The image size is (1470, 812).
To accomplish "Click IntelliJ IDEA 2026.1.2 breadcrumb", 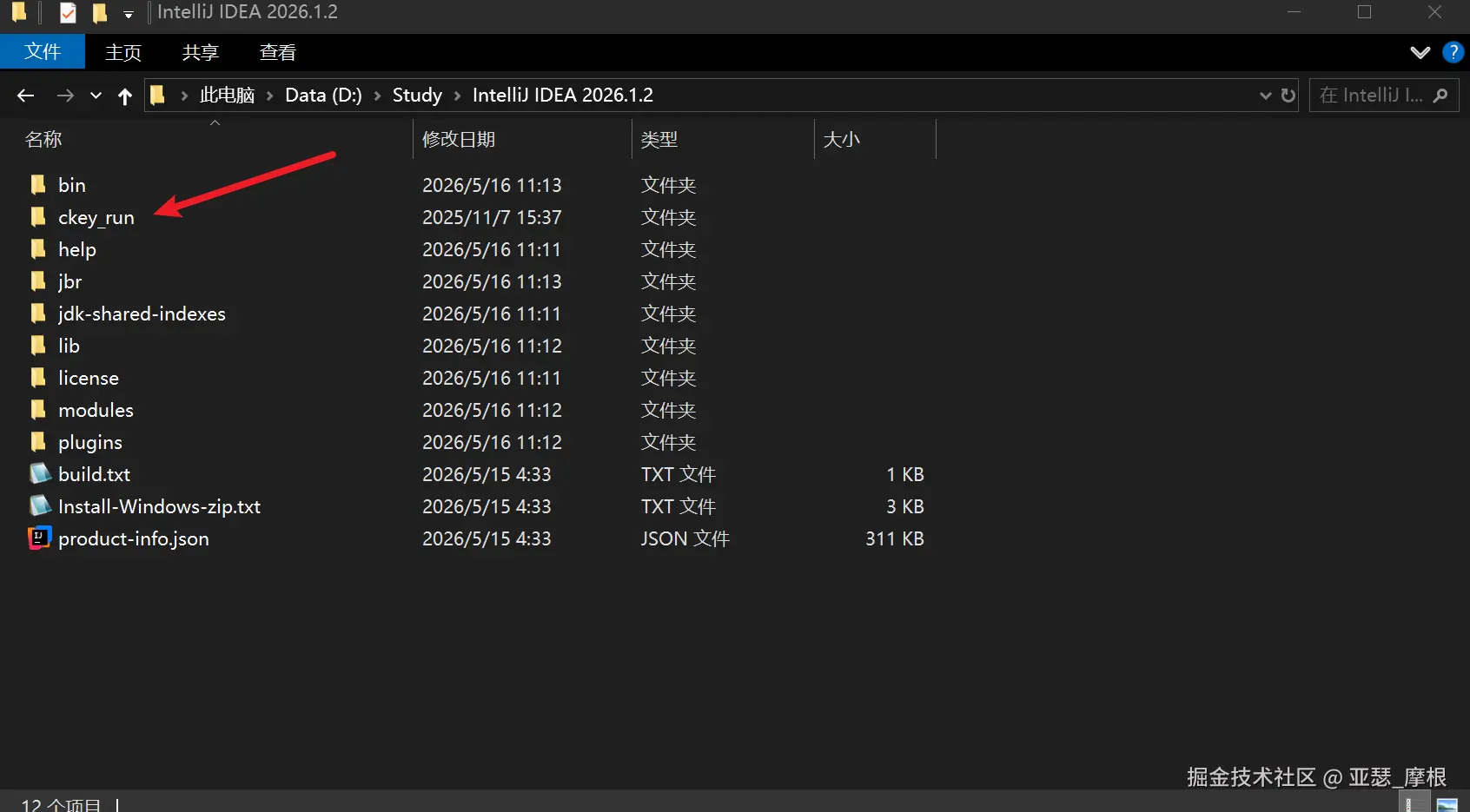I will (x=563, y=96).
